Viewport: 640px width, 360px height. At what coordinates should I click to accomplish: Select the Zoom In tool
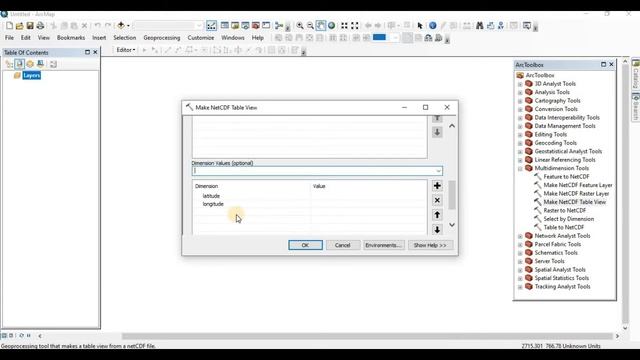[300, 26]
